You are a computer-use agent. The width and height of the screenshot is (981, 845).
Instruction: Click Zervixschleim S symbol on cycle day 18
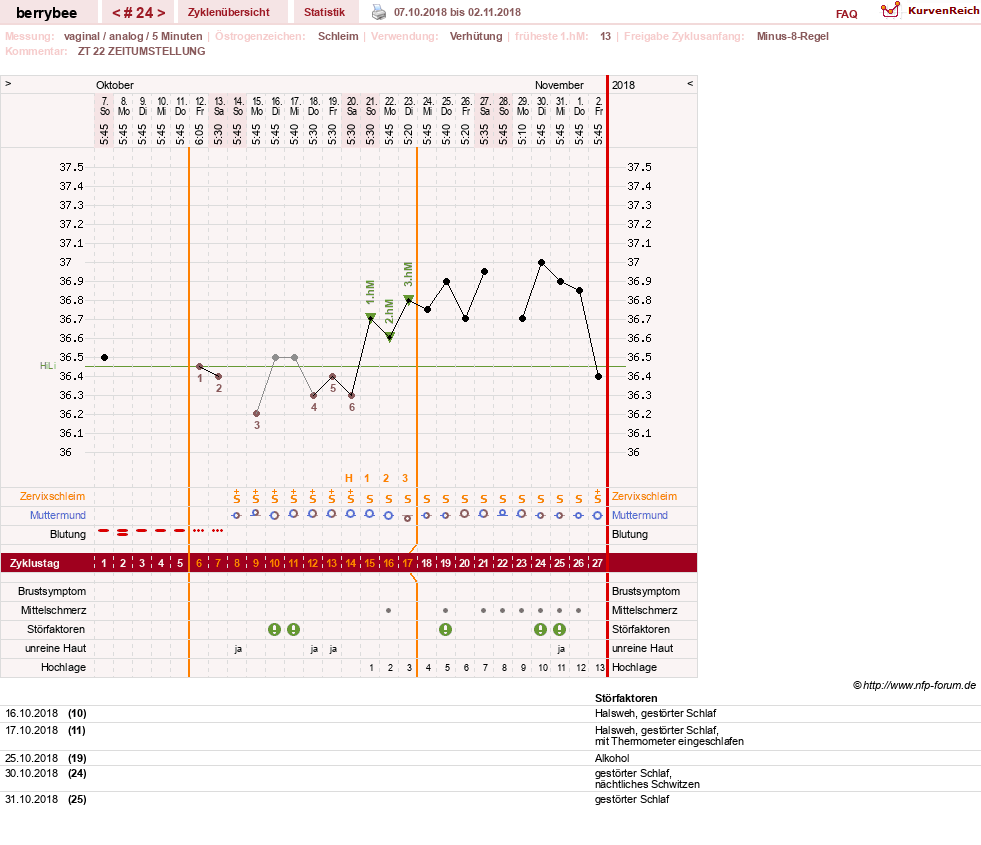pos(427,499)
